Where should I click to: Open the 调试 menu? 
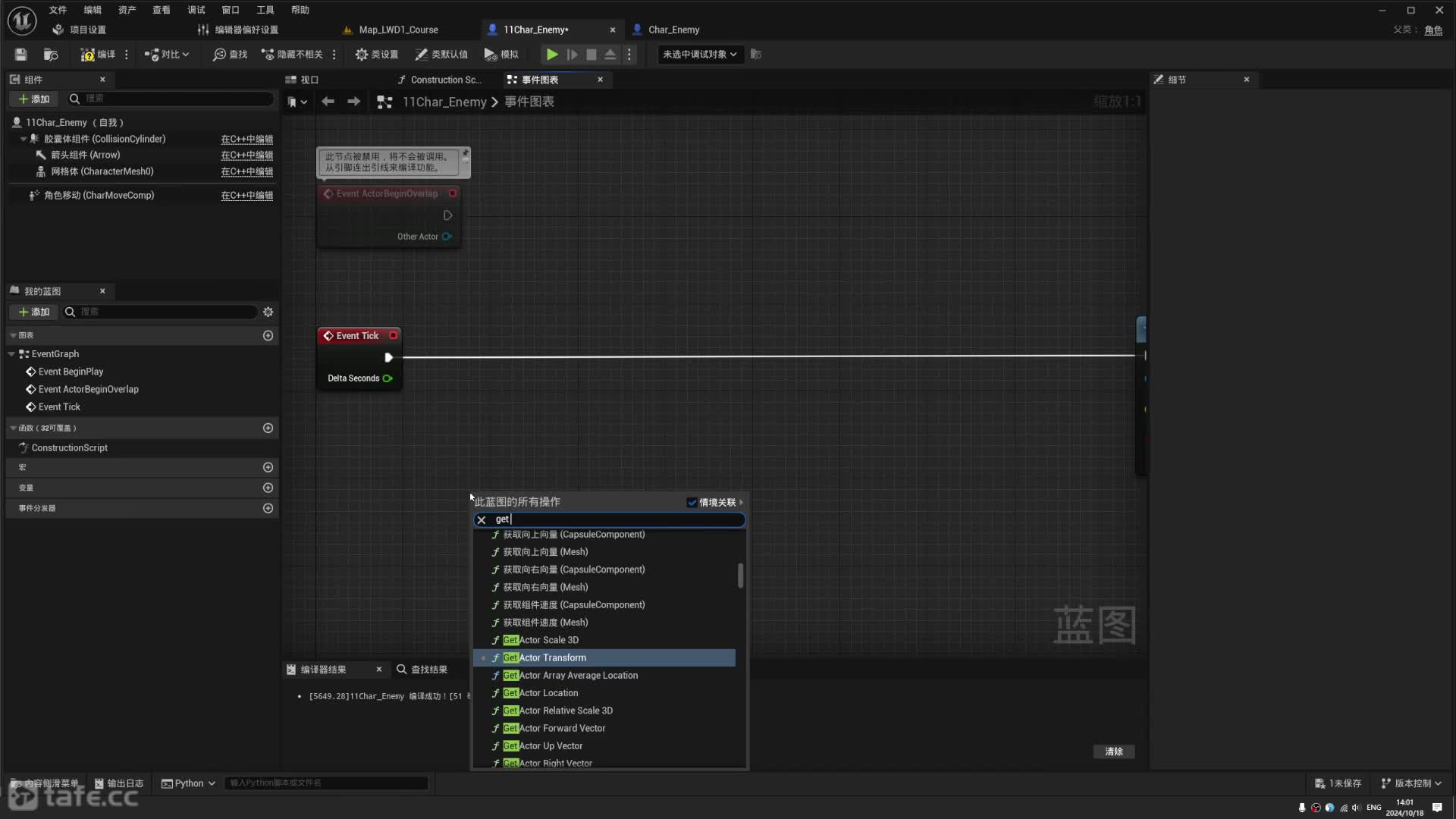[196, 10]
